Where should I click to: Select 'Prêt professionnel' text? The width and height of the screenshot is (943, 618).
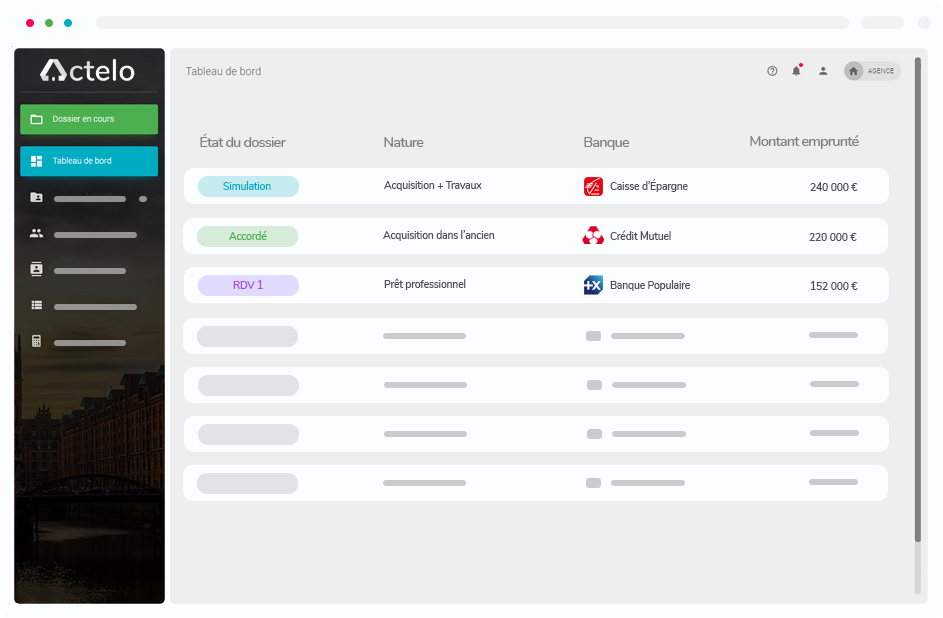point(425,284)
